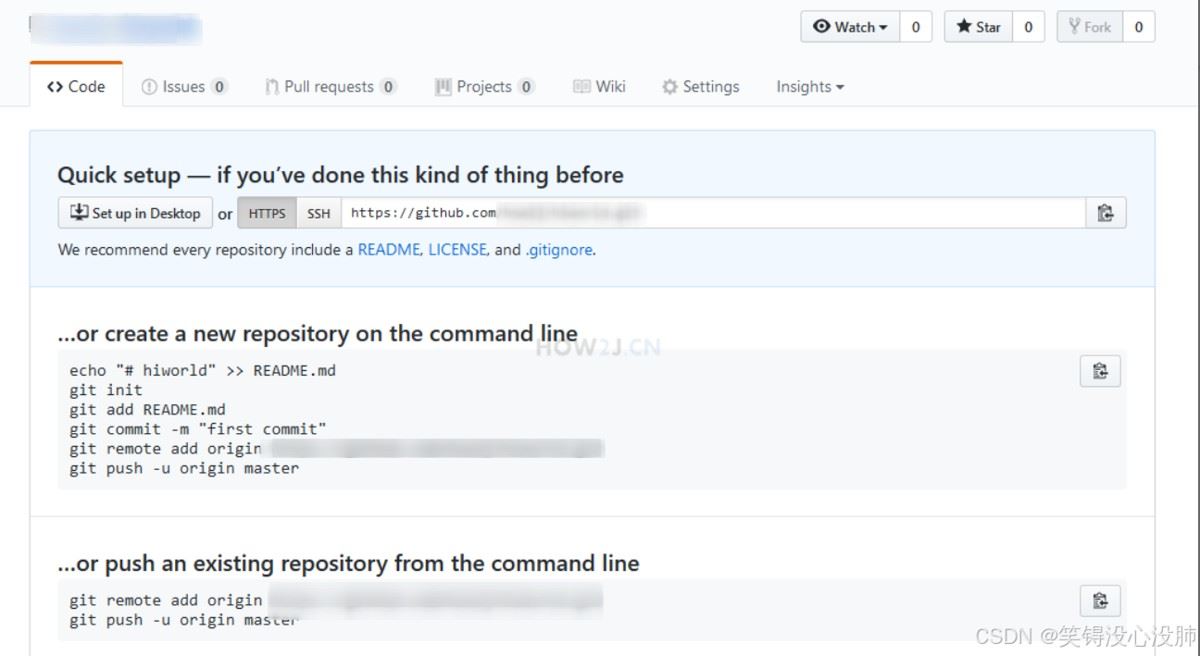Open the README link
1200x656 pixels.
click(x=389, y=250)
